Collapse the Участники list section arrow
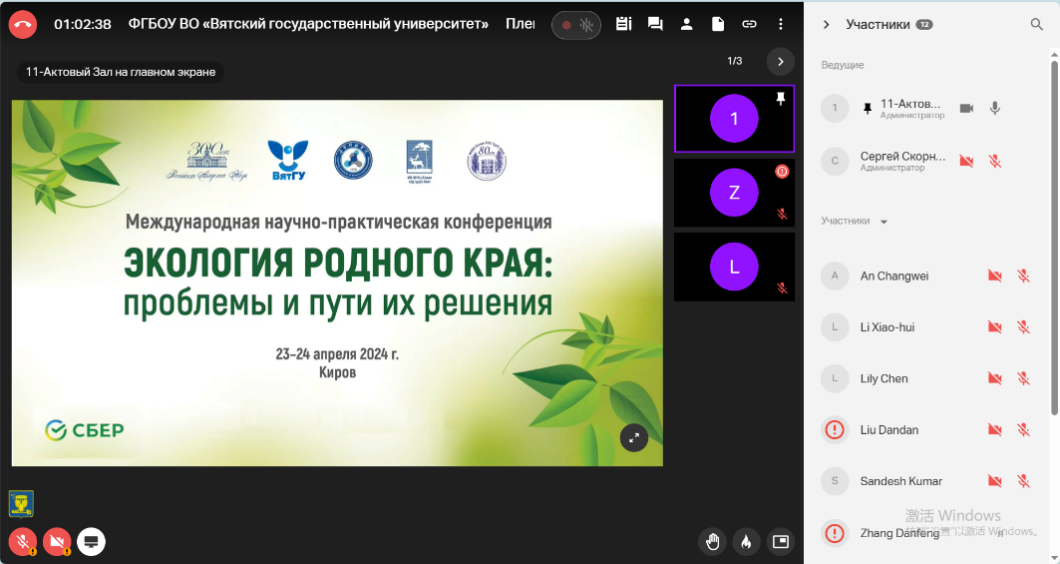This screenshot has width=1060, height=564. pos(884,222)
